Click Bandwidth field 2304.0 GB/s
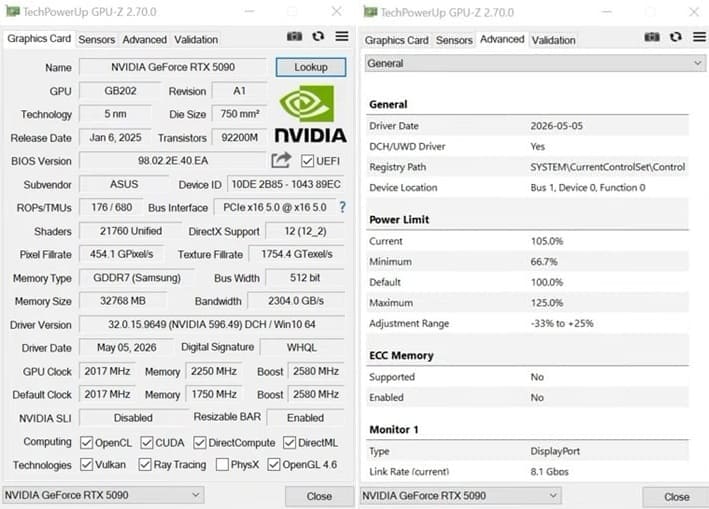Viewport: 709px width, 509px height. (x=296, y=301)
